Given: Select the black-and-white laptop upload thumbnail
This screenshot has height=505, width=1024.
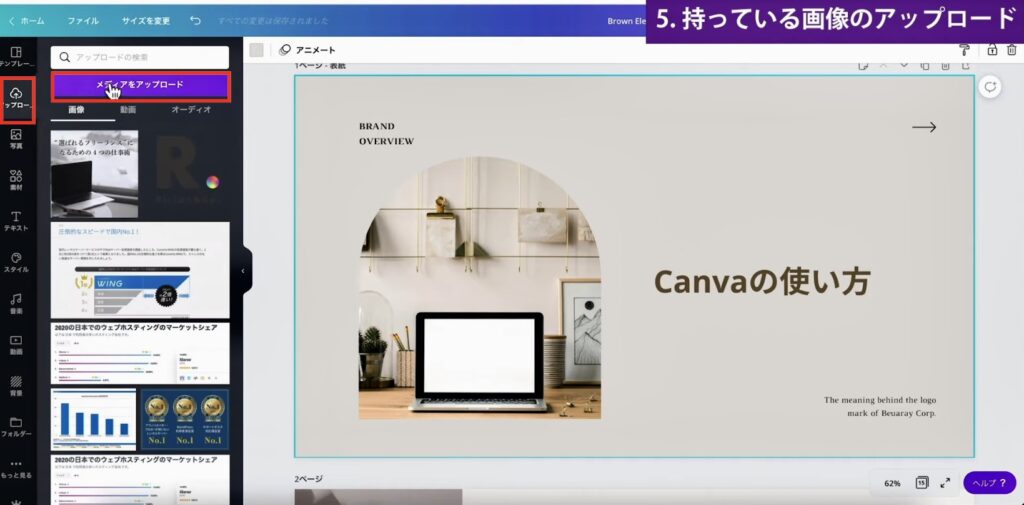Looking at the screenshot, I should coord(95,174).
